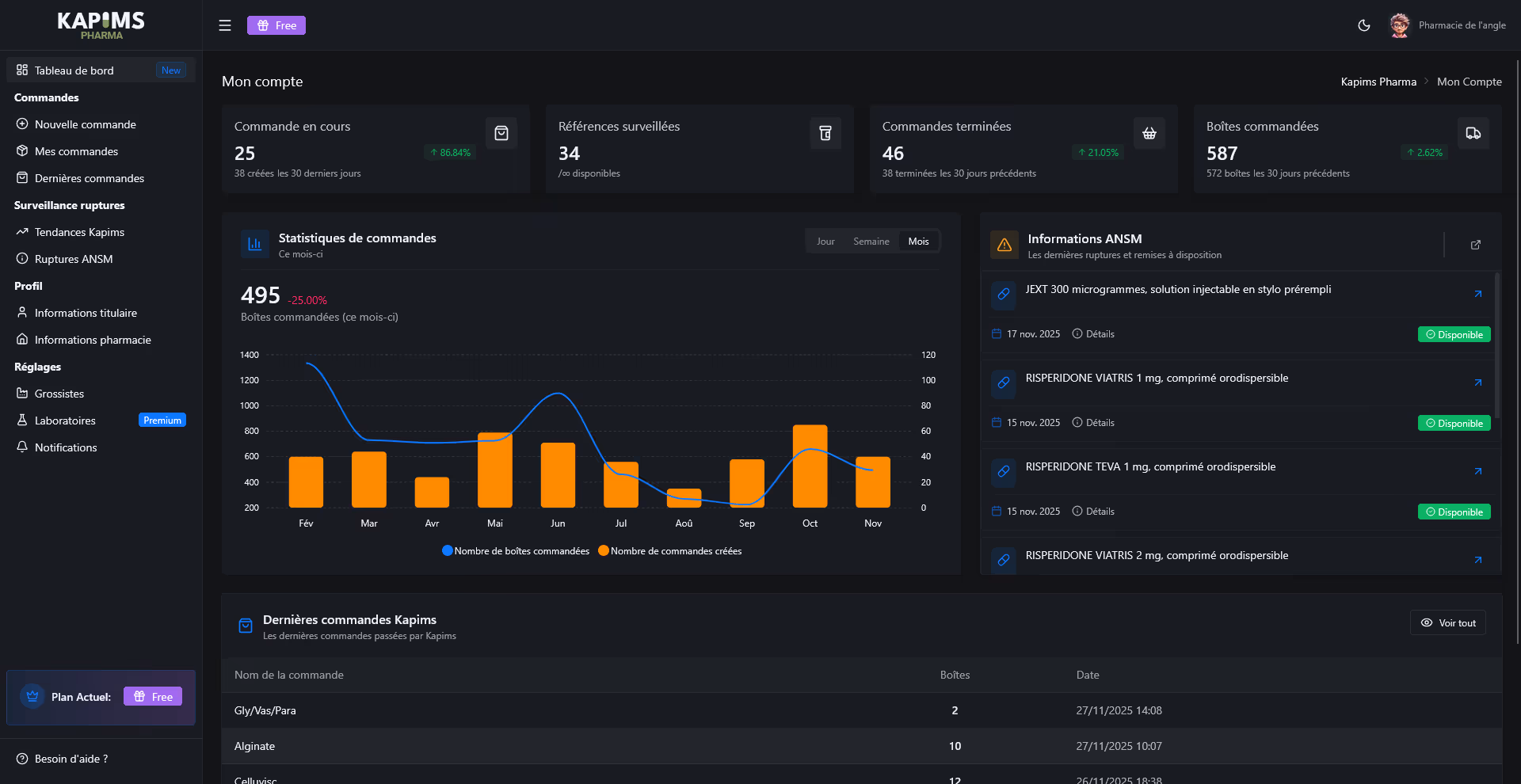
Task: Open external link icon in Informations ANSM panel
Action: pyautogui.click(x=1475, y=245)
